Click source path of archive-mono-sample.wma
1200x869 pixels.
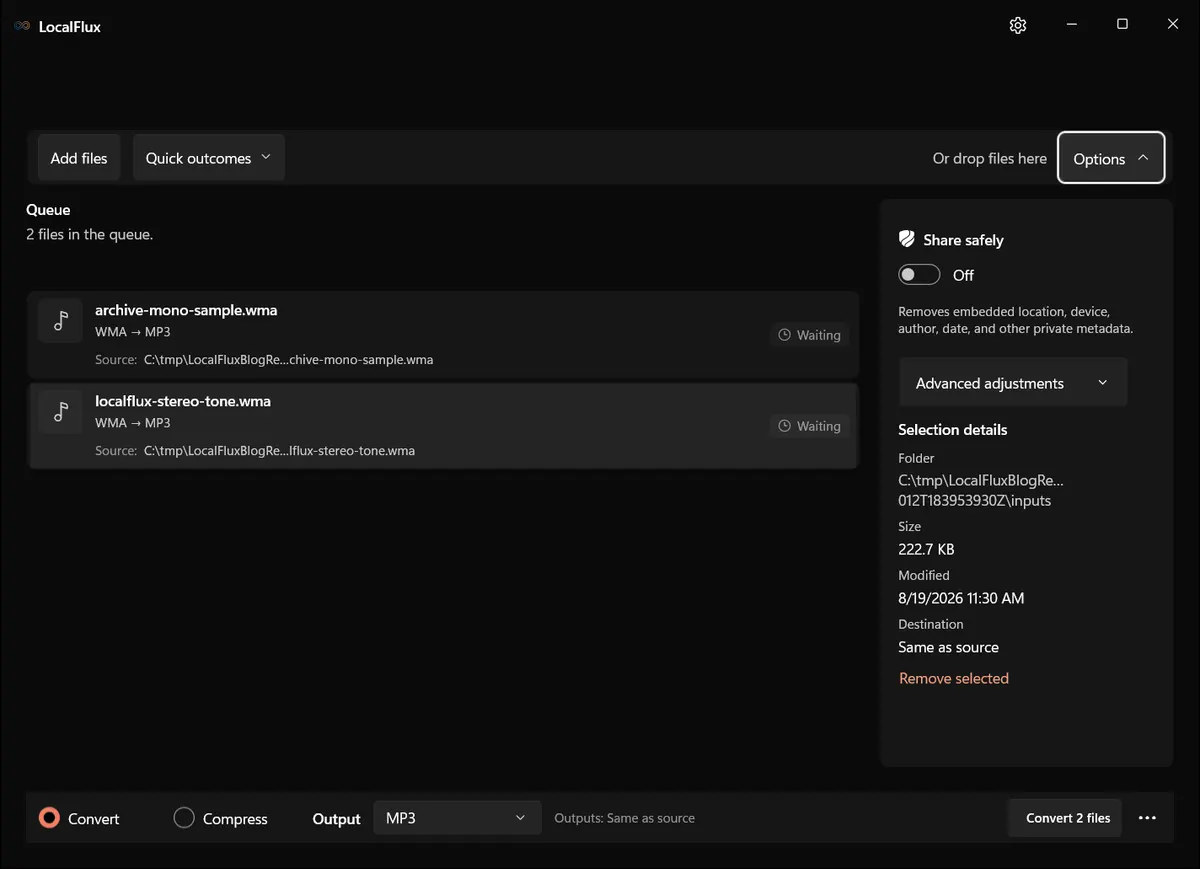(288, 360)
